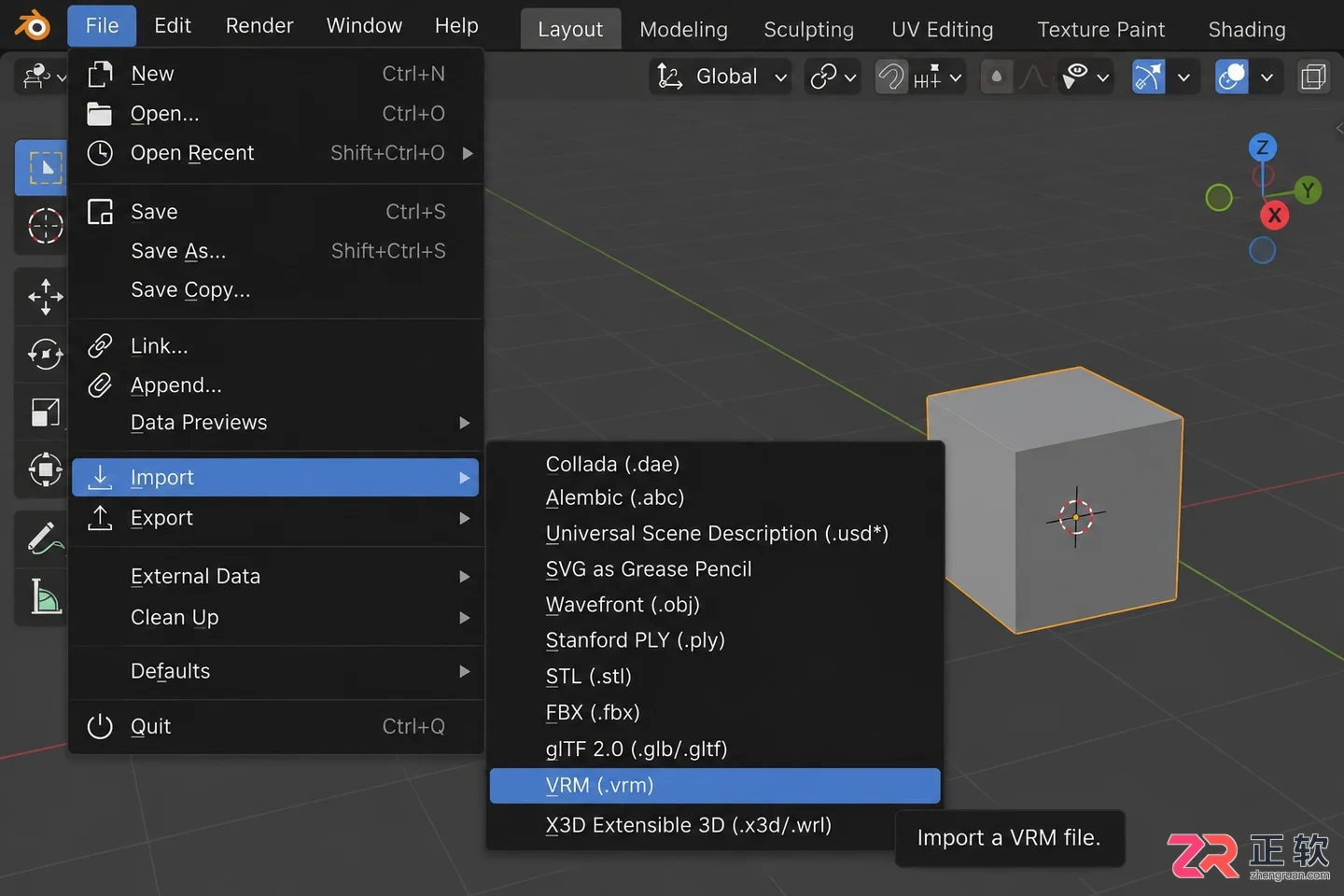Import Universal Scene Description (.usd*)
Image resolution: width=1344 pixels, height=896 pixels.
(x=715, y=534)
